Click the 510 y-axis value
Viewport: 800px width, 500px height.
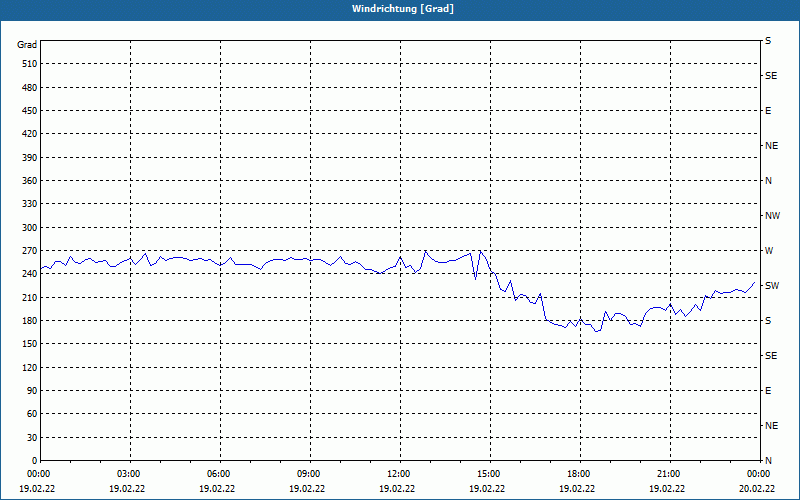pos(30,64)
